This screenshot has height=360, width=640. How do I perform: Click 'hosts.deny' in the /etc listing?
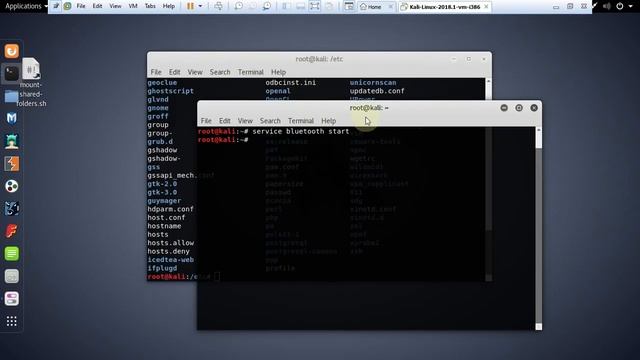169,251
